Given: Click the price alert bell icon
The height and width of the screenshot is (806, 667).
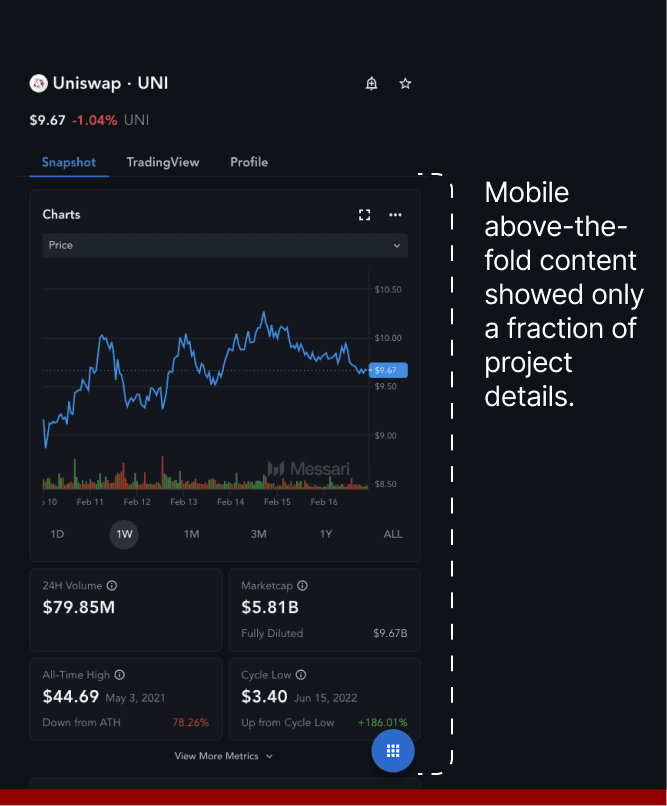Looking at the screenshot, I should tap(371, 83).
